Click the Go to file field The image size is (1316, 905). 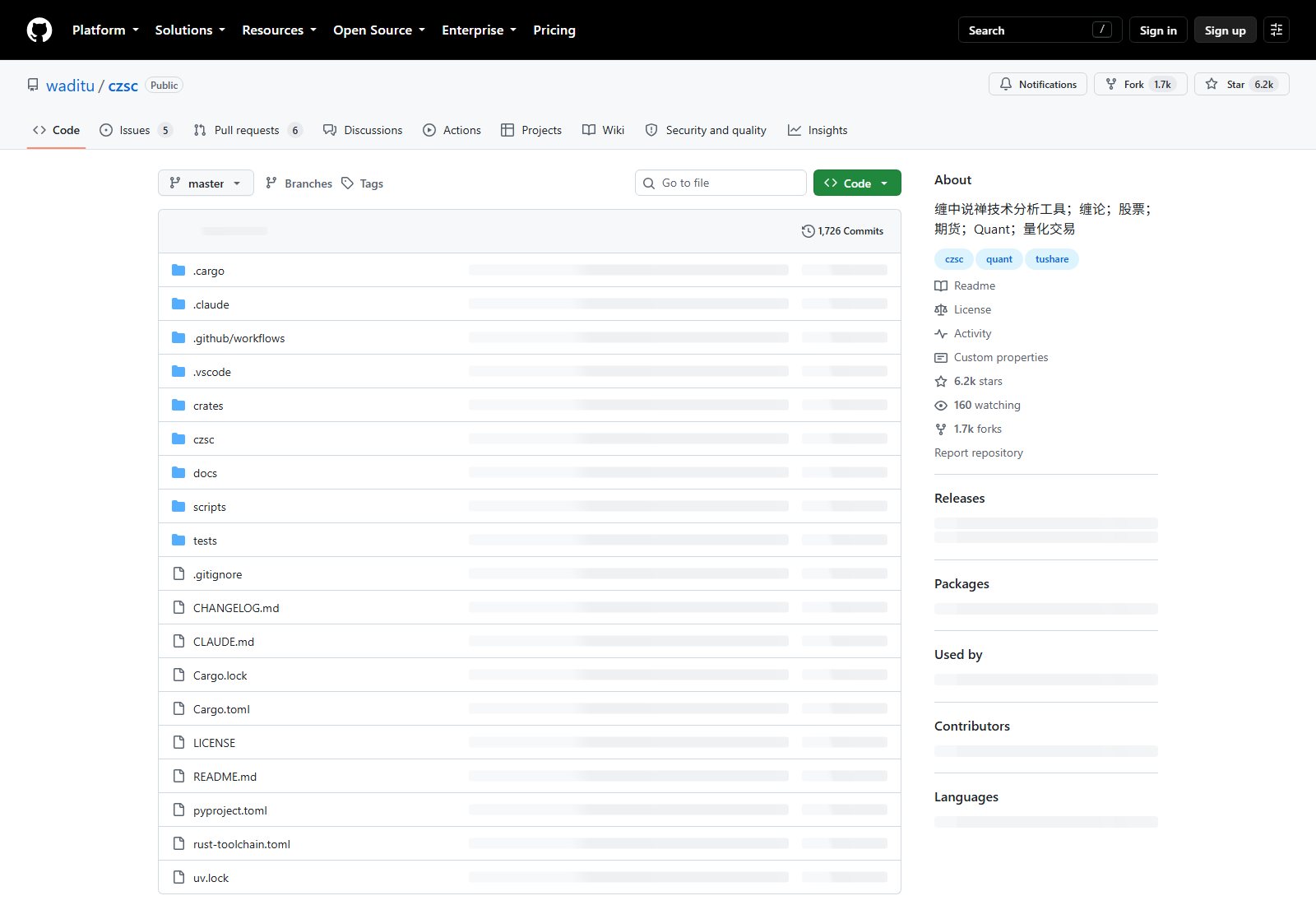point(721,183)
